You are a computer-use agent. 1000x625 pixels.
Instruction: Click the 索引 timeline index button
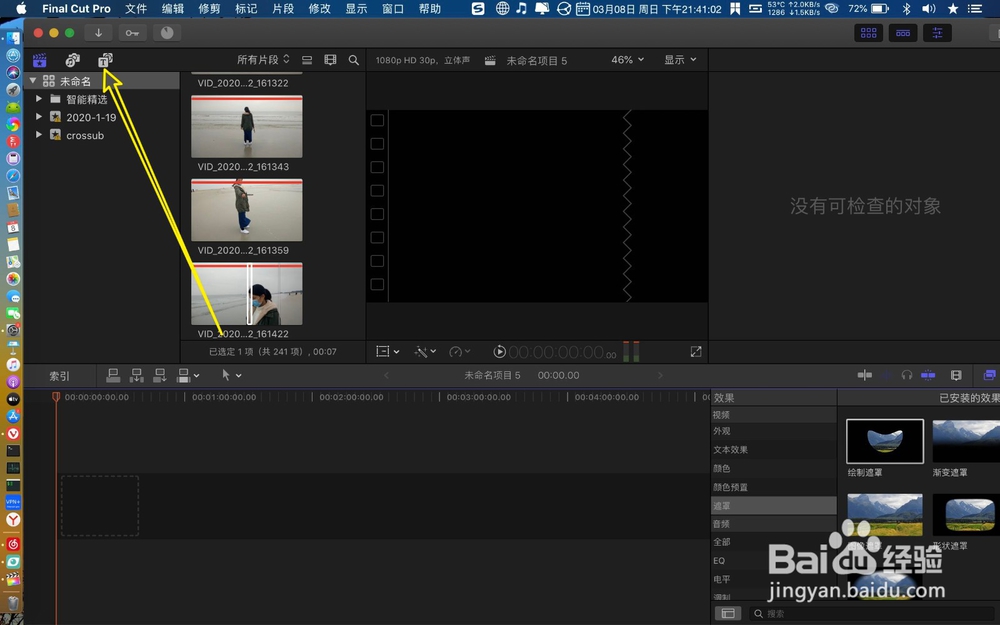[59, 376]
